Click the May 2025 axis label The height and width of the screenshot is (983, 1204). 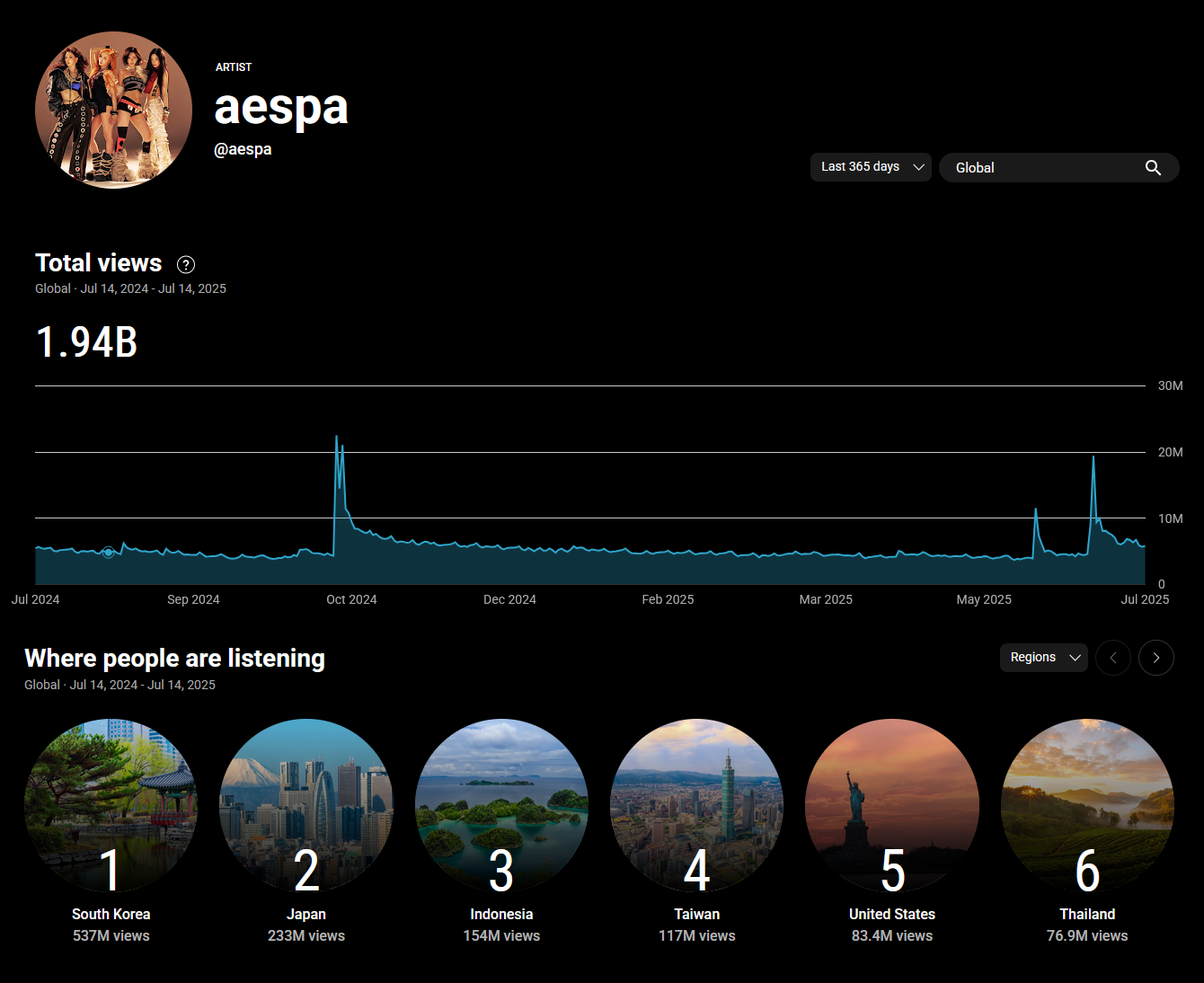[x=984, y=599]
